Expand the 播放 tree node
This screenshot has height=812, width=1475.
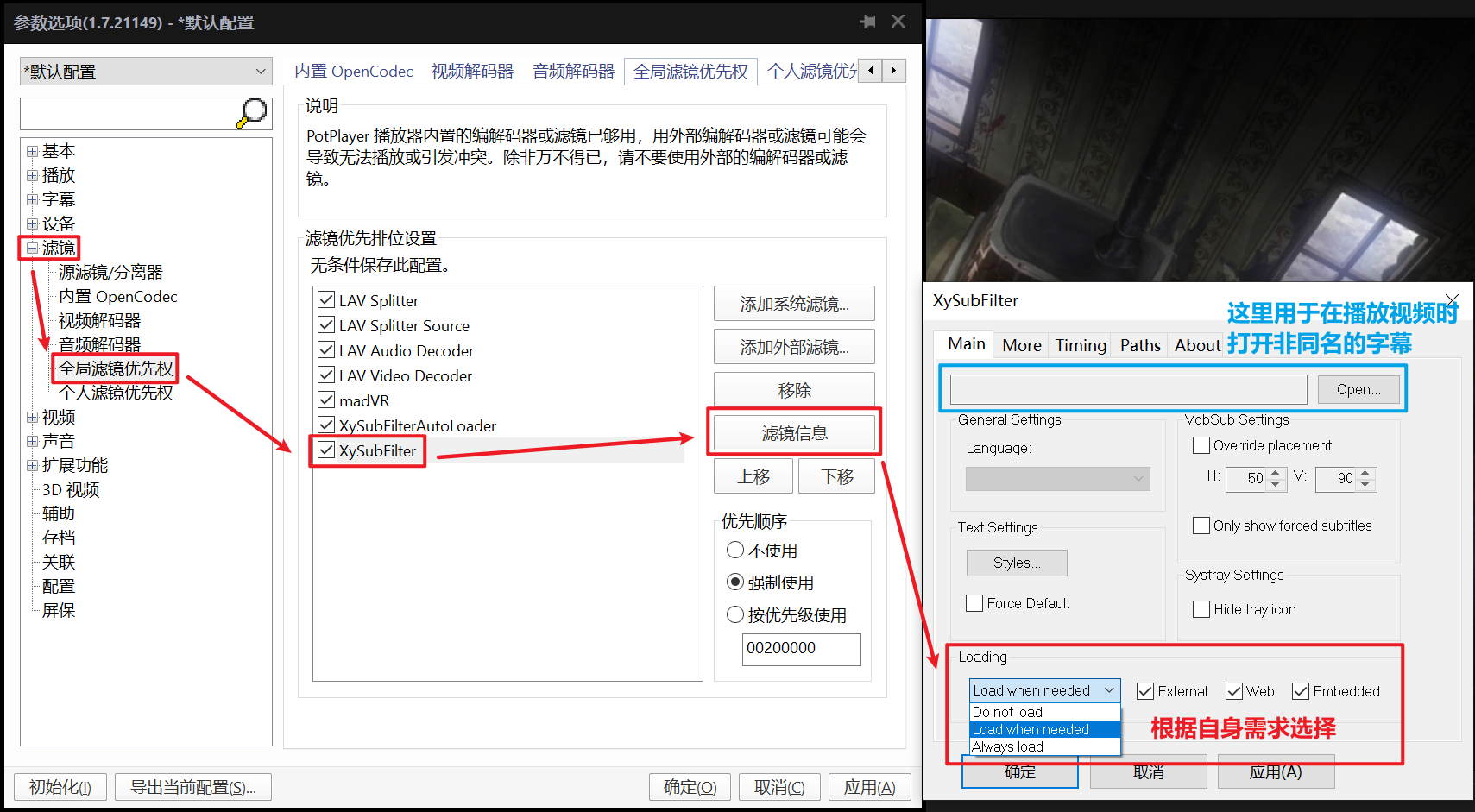tap(32, 176)
